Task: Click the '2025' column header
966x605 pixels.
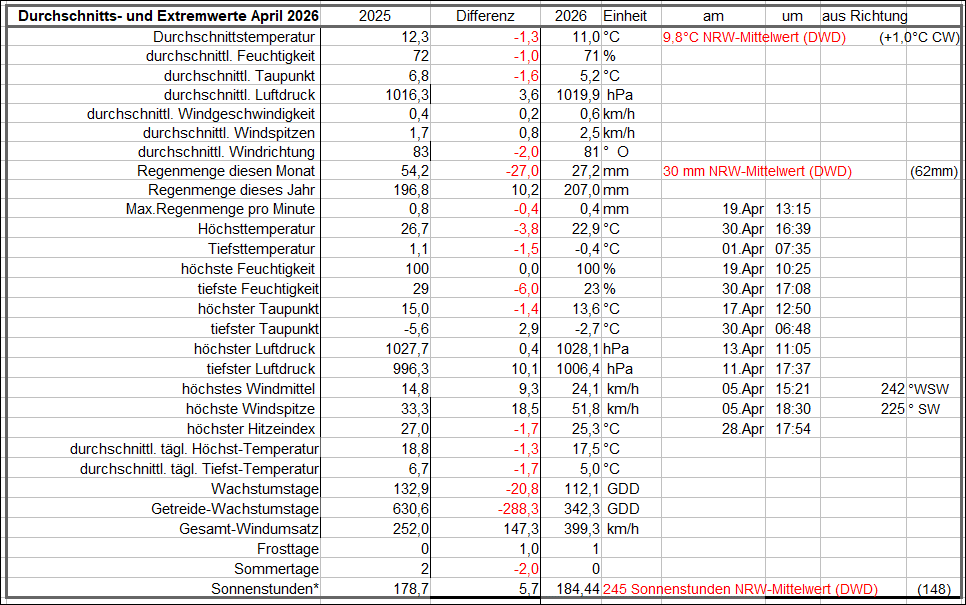Action: 375,17
